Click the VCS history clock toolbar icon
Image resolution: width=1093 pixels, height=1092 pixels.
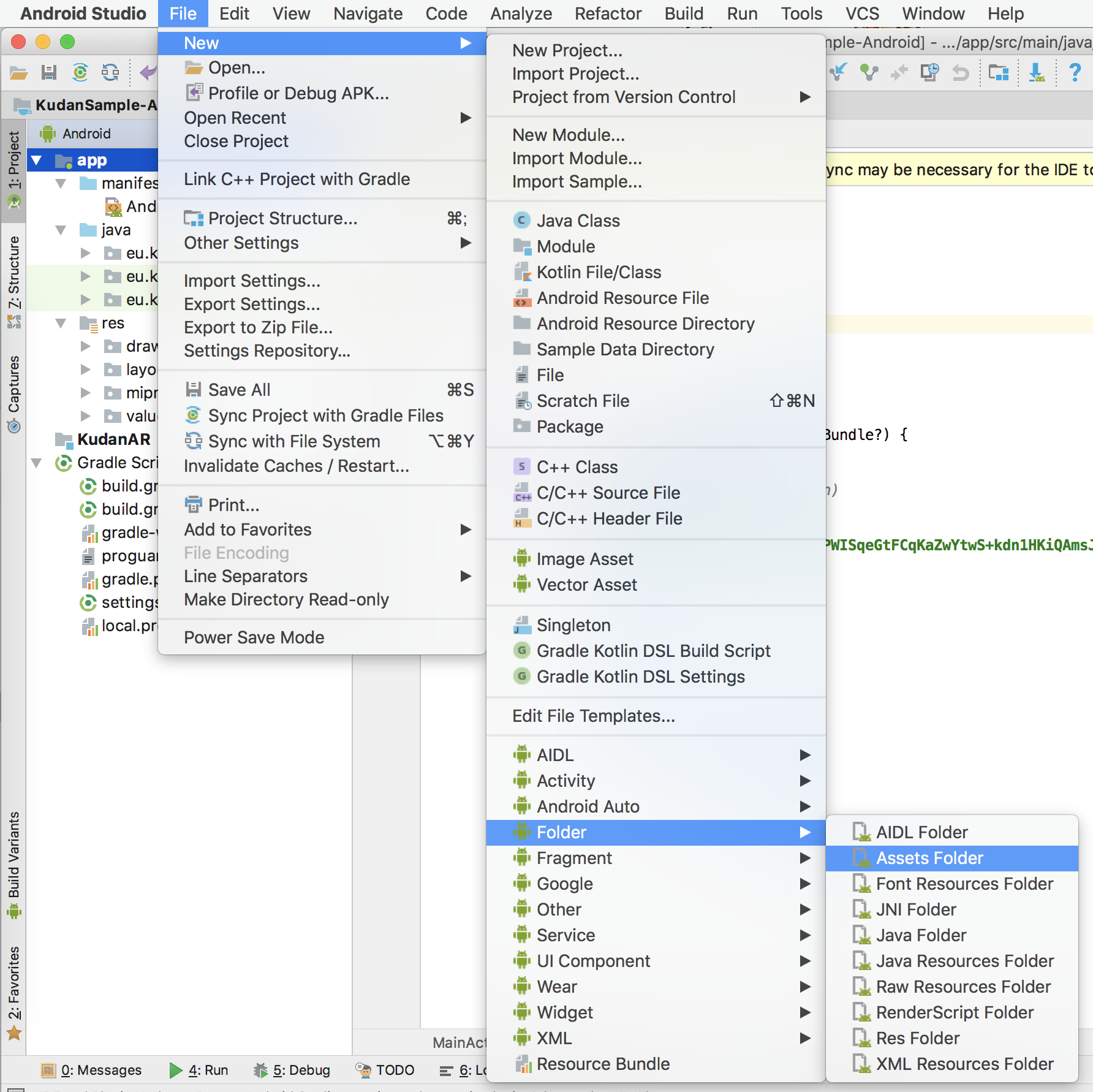[929, 73]
